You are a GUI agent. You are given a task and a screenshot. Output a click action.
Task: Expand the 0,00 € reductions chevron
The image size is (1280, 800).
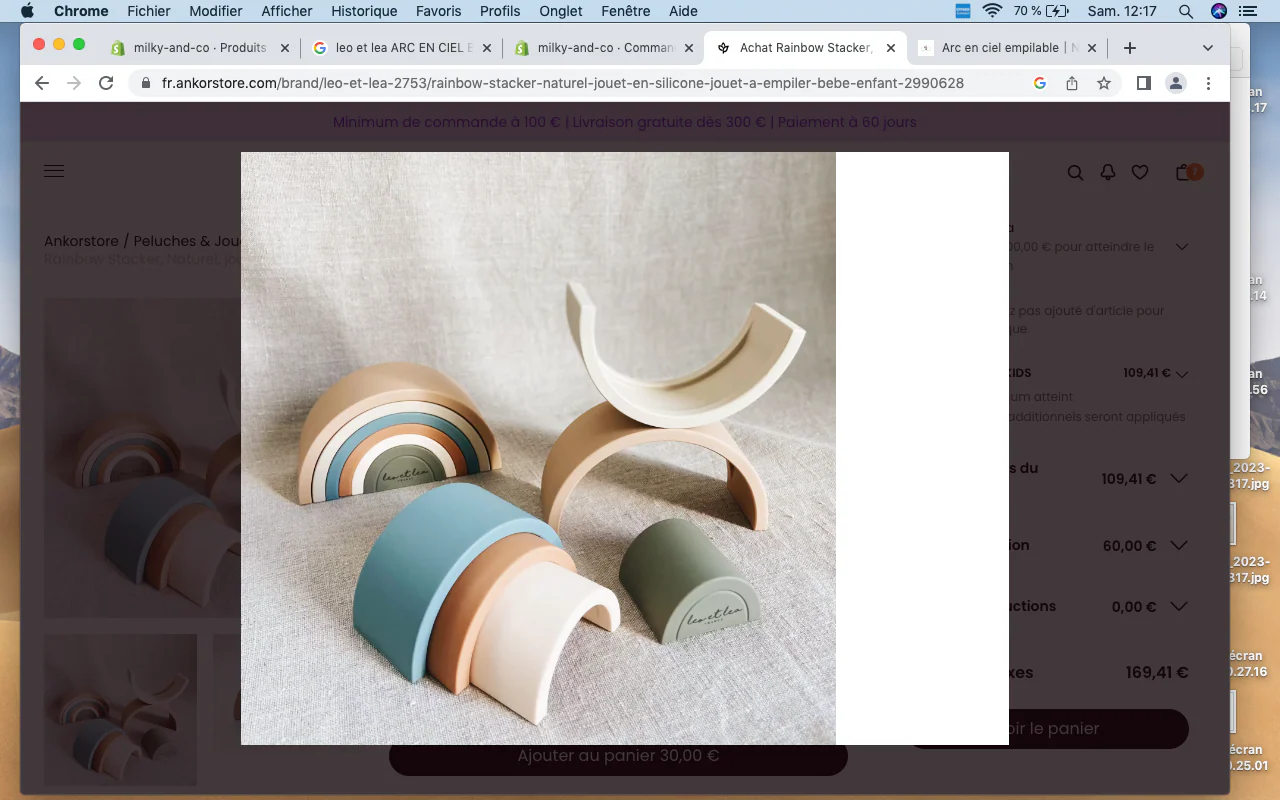pyautogui.click(x=1178, y=607)
